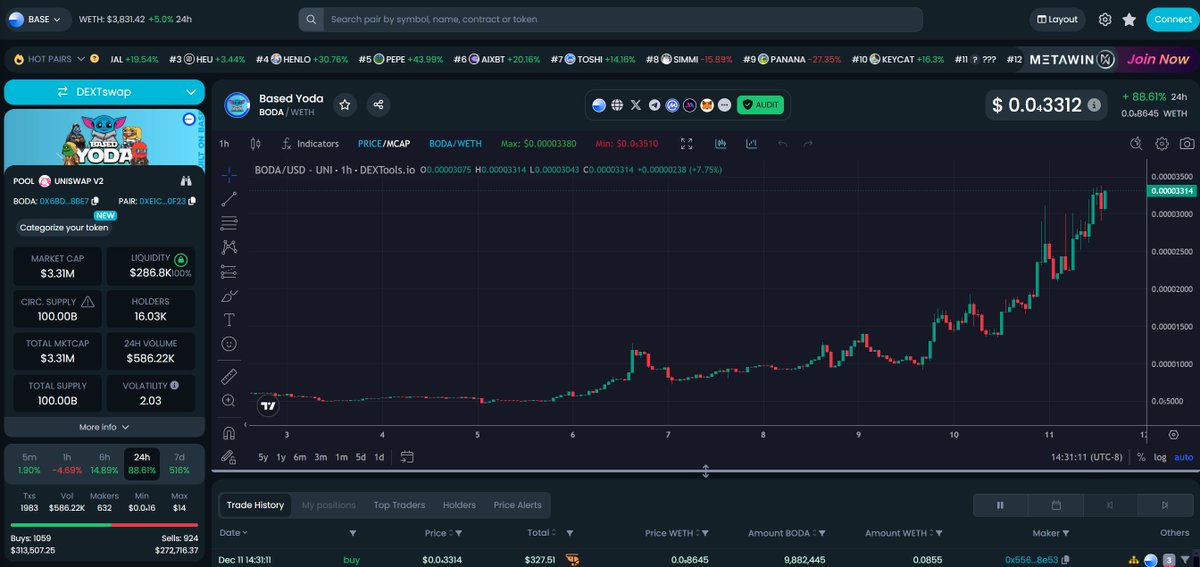The image size is (1200, 567).
Task: Select the ruler measure tool
Action: pyautogui.click(x=229, y=376)
